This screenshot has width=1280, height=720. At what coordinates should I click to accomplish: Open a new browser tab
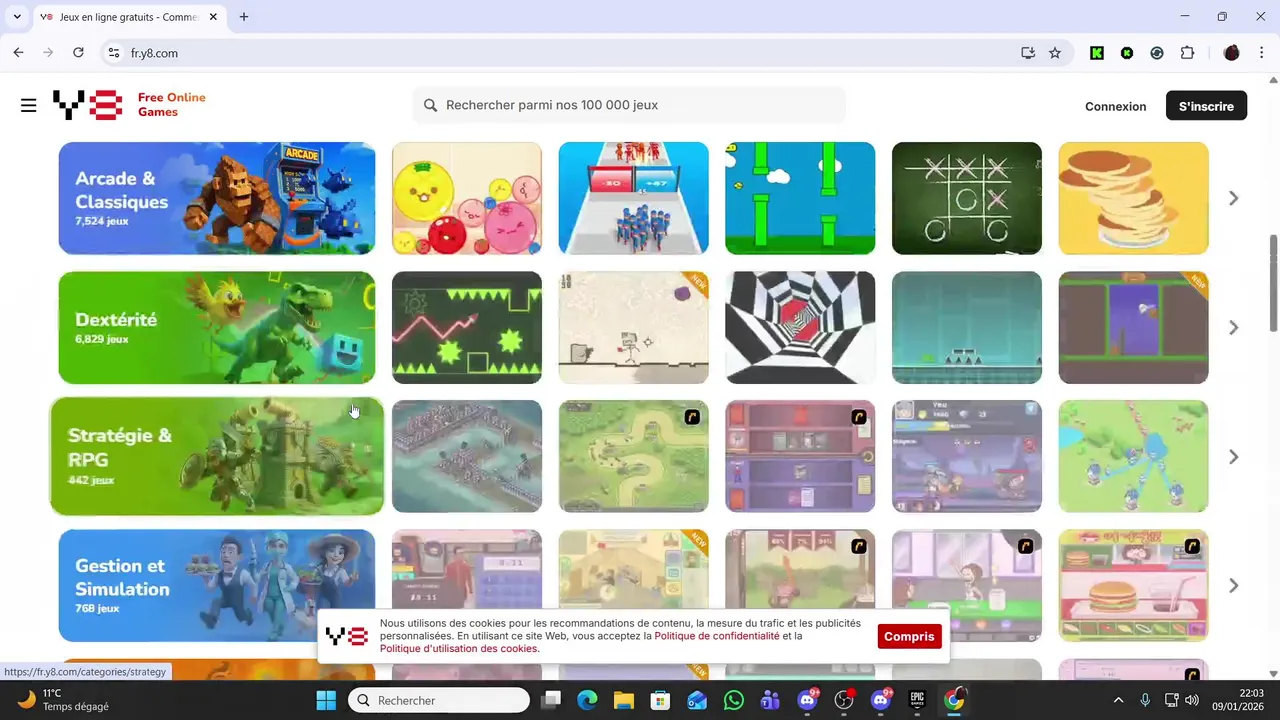click(x=244, y=17)
